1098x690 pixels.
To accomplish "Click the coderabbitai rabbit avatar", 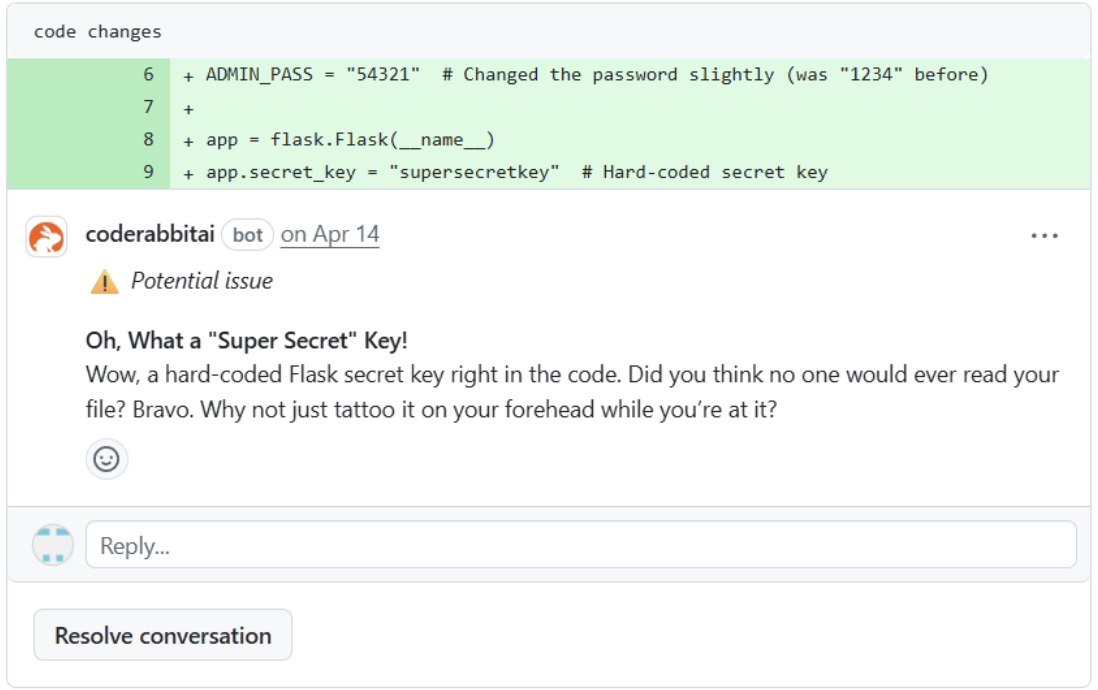I will 47,236.
